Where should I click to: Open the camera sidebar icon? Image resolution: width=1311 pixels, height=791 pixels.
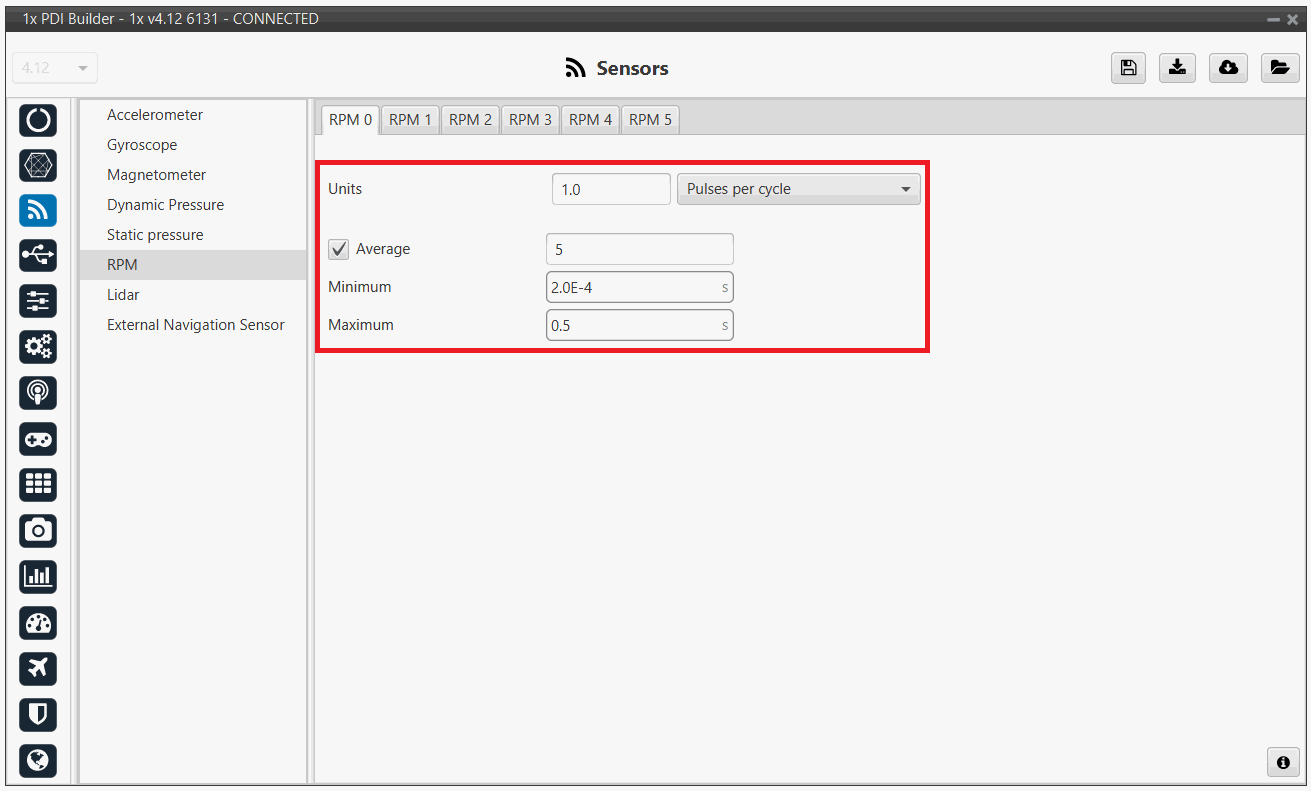click(x=38, y=530)
